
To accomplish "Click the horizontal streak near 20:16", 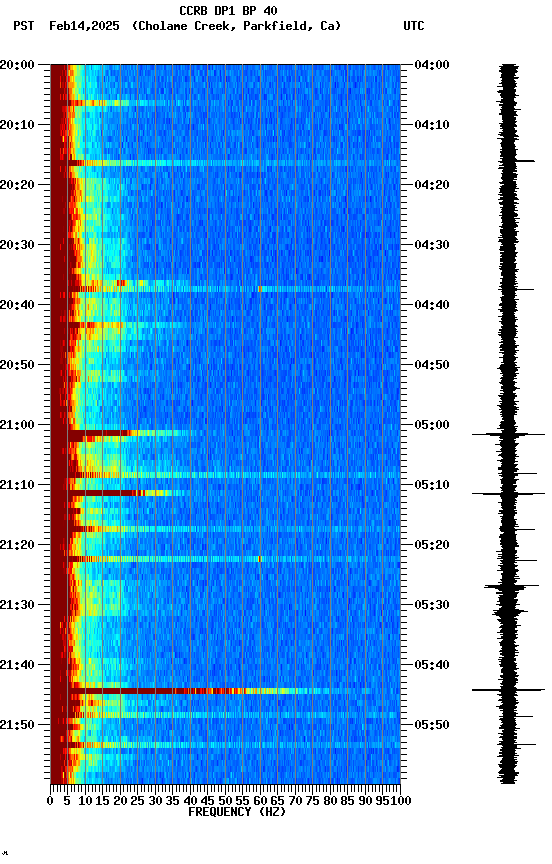I will pos(234,163).
